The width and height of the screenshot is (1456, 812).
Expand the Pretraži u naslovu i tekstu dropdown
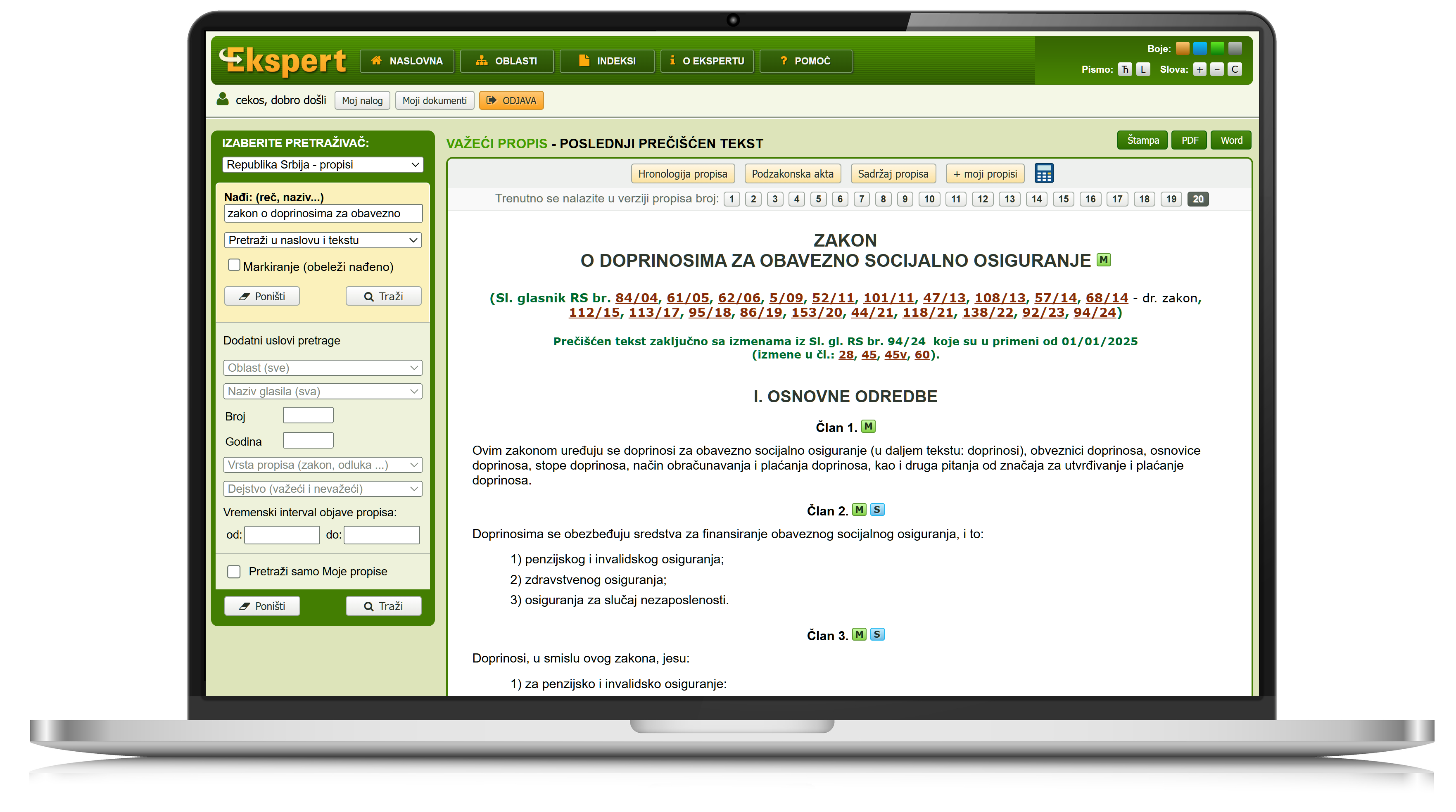point(323,240)
